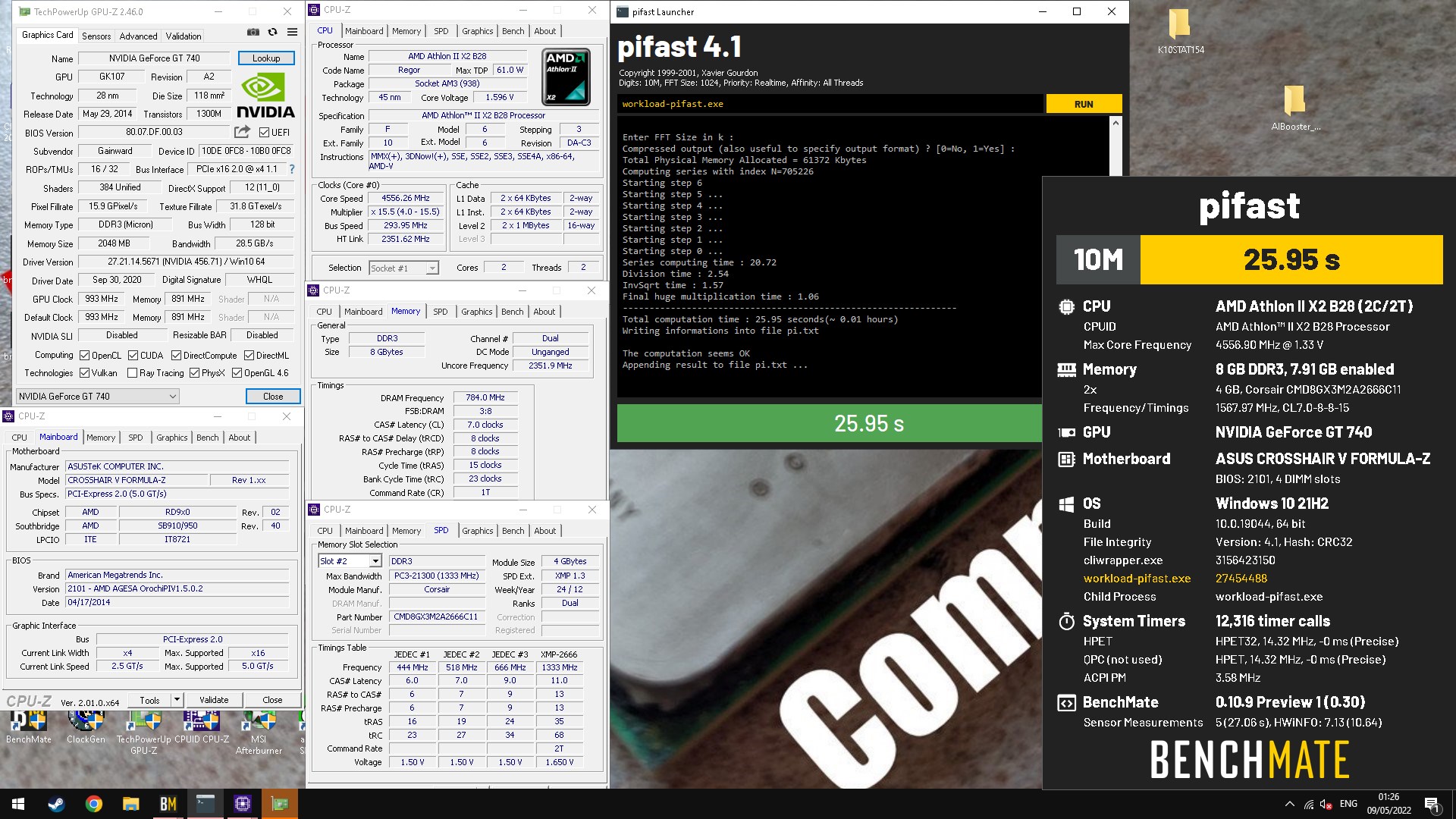The width and height of the screenshot is (1456, 819).
Task: Click the ENG language indicator
Action: pos(1348,804)
